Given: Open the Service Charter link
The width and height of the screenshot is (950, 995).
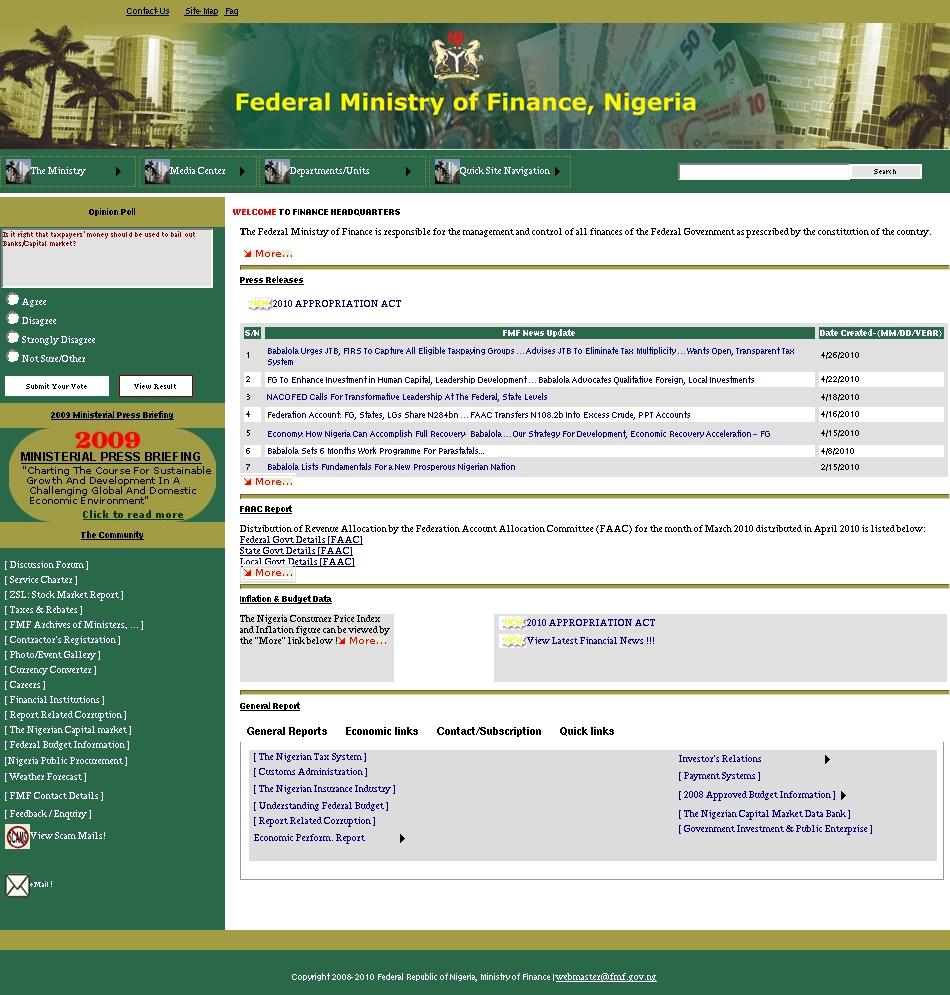Looking at the screenshot, I should click(x=41, y=580).
